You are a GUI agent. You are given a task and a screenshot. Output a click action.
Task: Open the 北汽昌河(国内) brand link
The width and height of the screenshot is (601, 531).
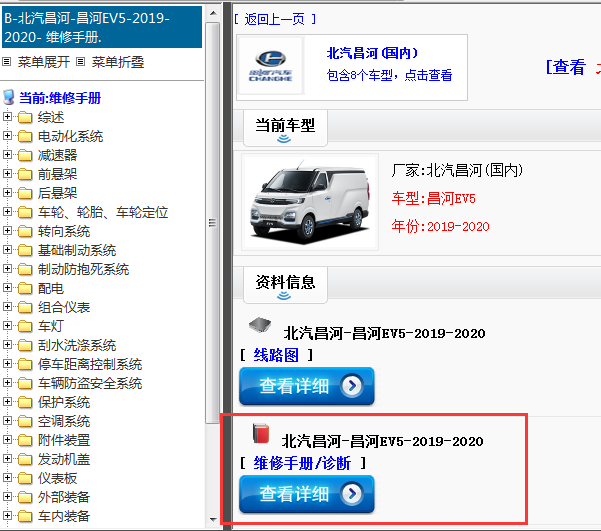click(x=372, y=53)
